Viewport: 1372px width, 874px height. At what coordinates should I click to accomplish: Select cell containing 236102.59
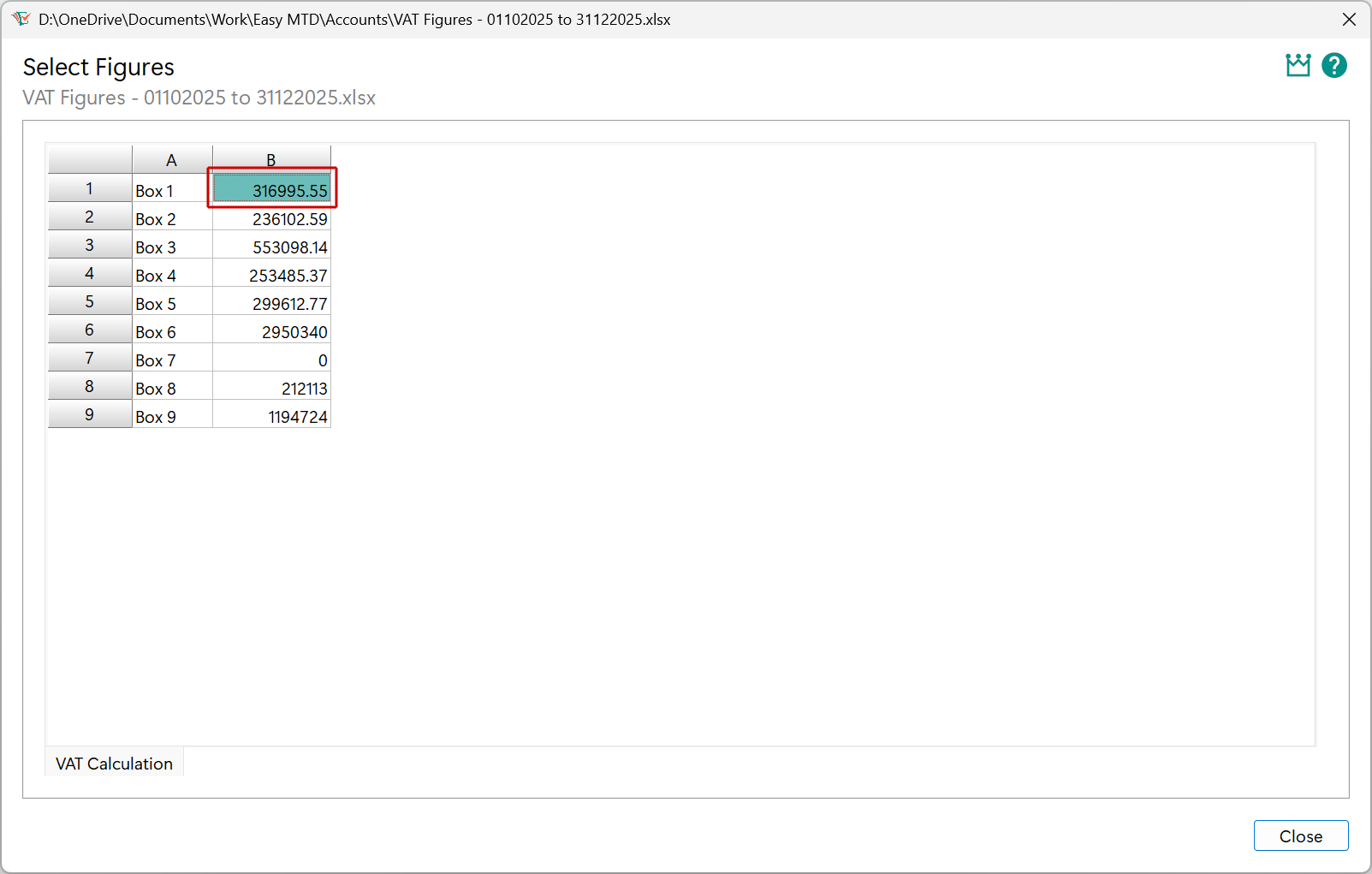(x=272, y=219)
